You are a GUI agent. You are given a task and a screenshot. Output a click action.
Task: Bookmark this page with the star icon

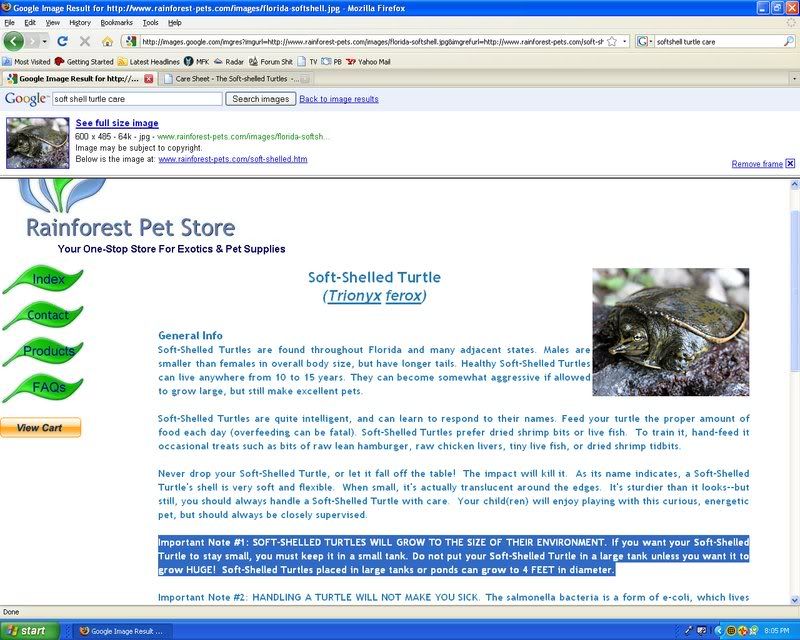click(x=611, y=41)
